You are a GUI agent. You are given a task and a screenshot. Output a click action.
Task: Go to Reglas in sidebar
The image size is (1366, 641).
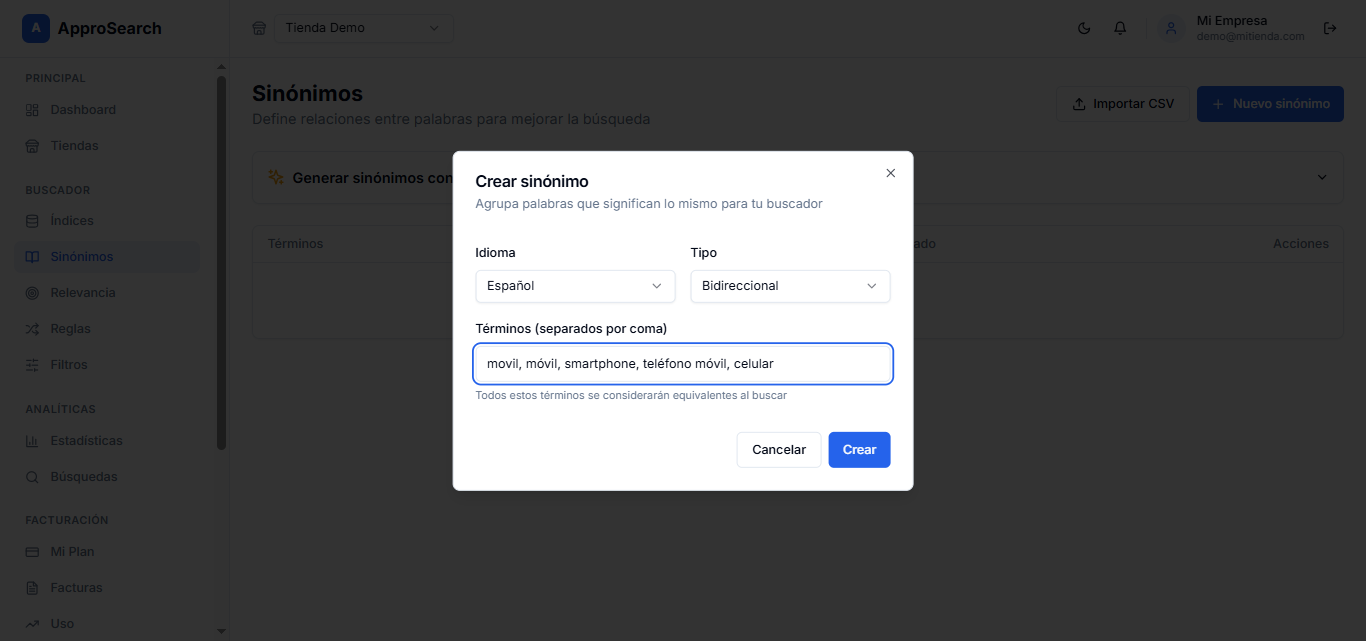107,329
